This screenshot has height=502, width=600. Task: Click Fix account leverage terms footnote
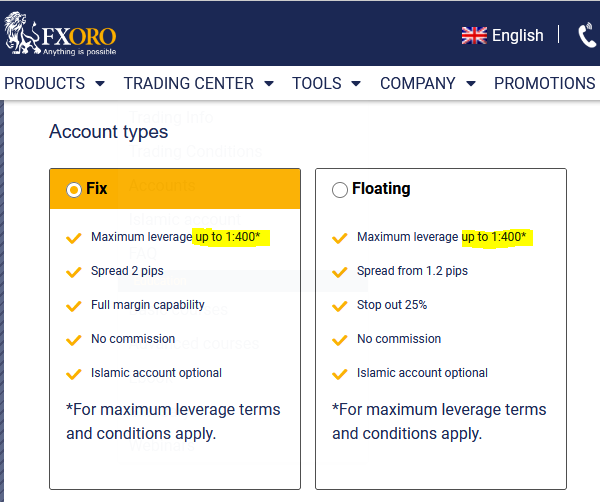pyautogui.click(x=173, y=422)
